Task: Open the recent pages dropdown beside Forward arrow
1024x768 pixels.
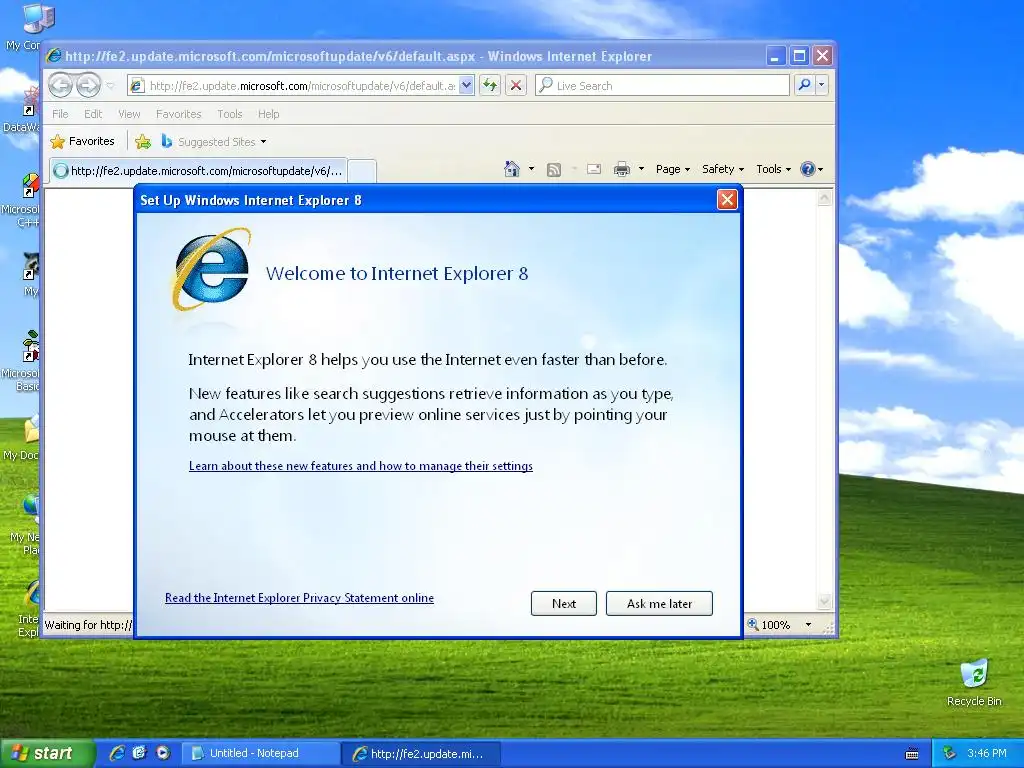Action: (x=110, y=86)
